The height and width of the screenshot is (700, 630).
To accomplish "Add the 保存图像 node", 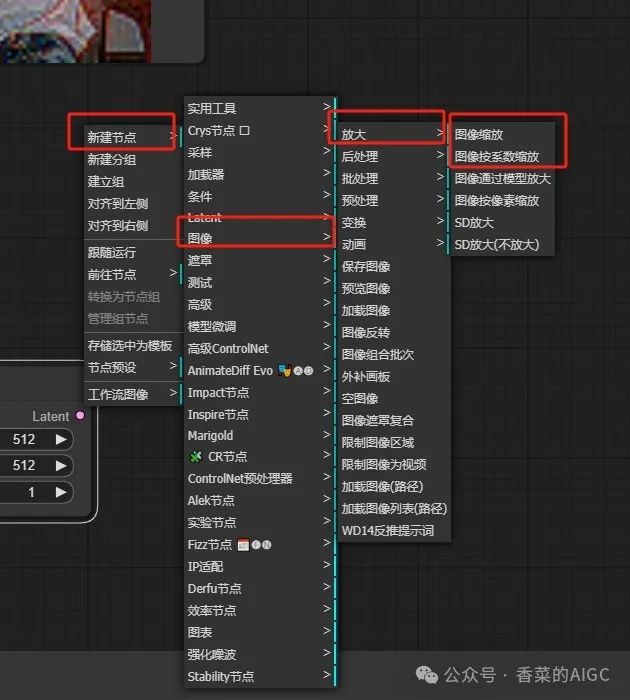I will [x=393, y=267].
